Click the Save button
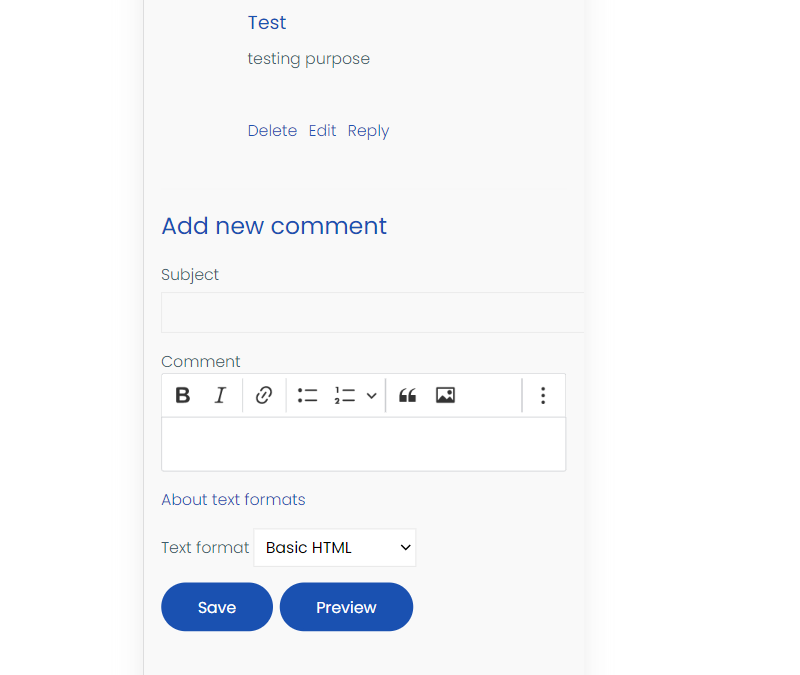Viewport: 800px width, 675px height. [216, 606]
